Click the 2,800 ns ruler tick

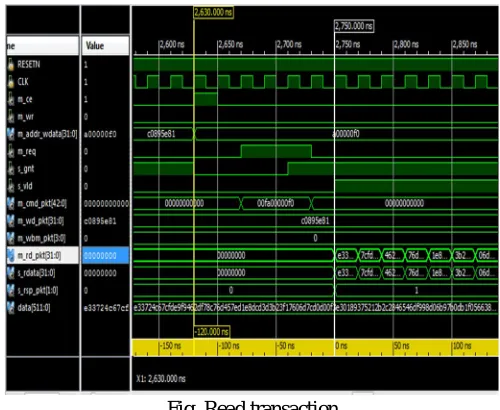coord(406,44)
